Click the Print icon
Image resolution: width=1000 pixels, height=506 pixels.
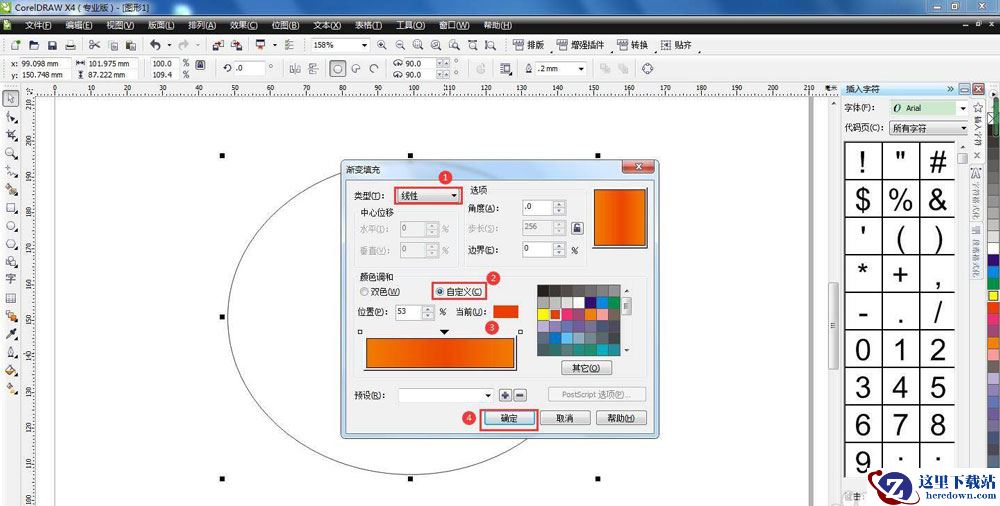(x=70, y=45)
